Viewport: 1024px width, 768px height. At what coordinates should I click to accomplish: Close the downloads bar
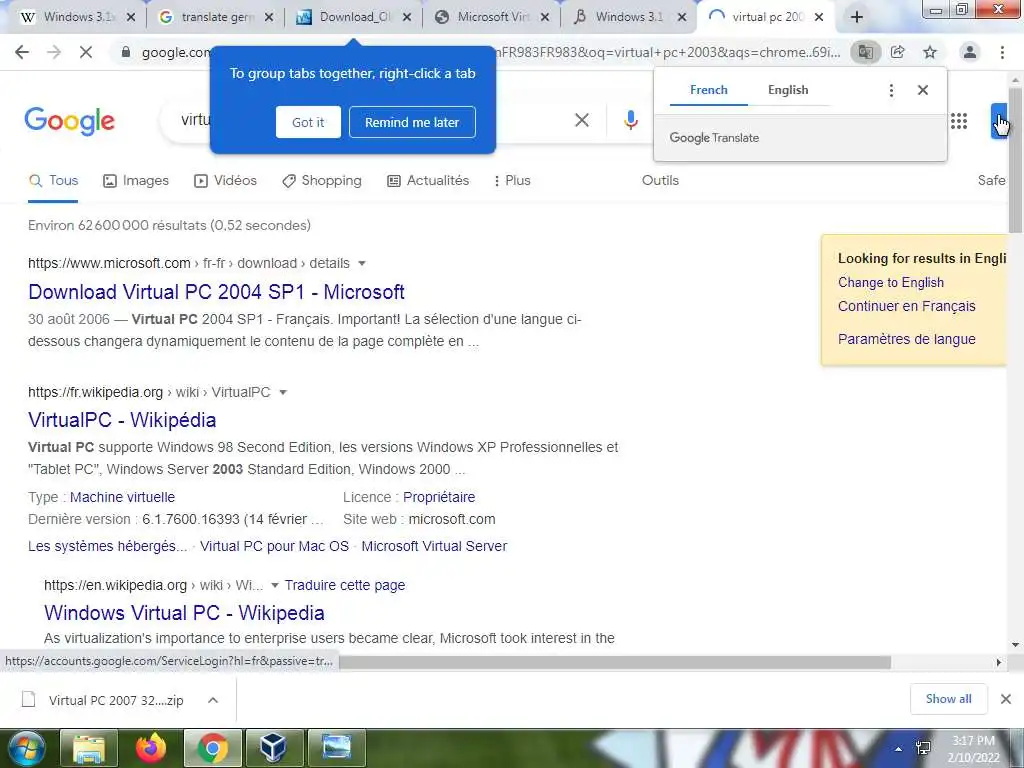[1006, 699]
